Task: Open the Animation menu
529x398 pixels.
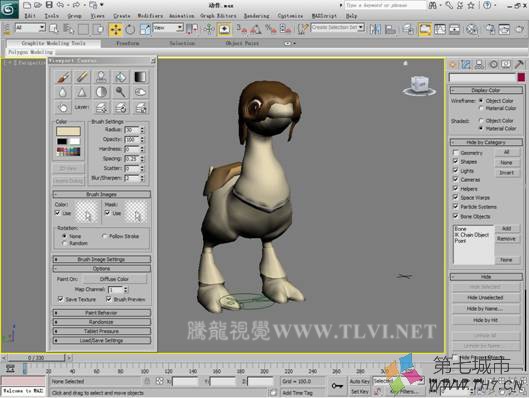Action: click(x=182, y=16)
